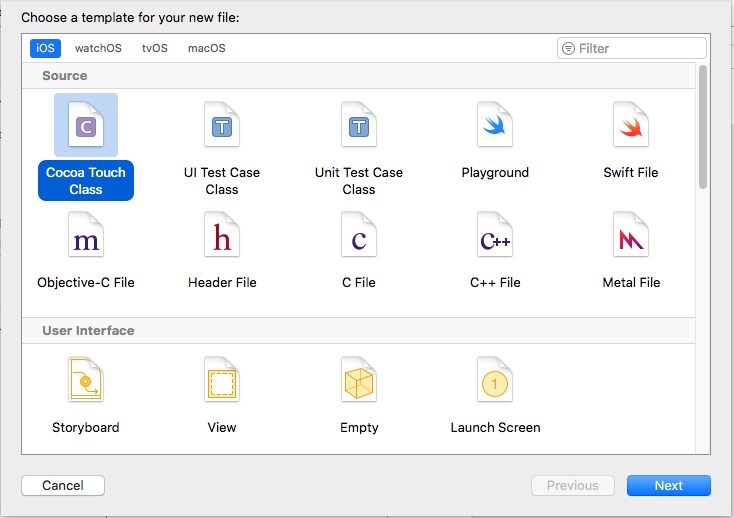Viewport: 734px width, 518px height.
Task: Select the Objective-C File template
Action: [x=86, y=236]
